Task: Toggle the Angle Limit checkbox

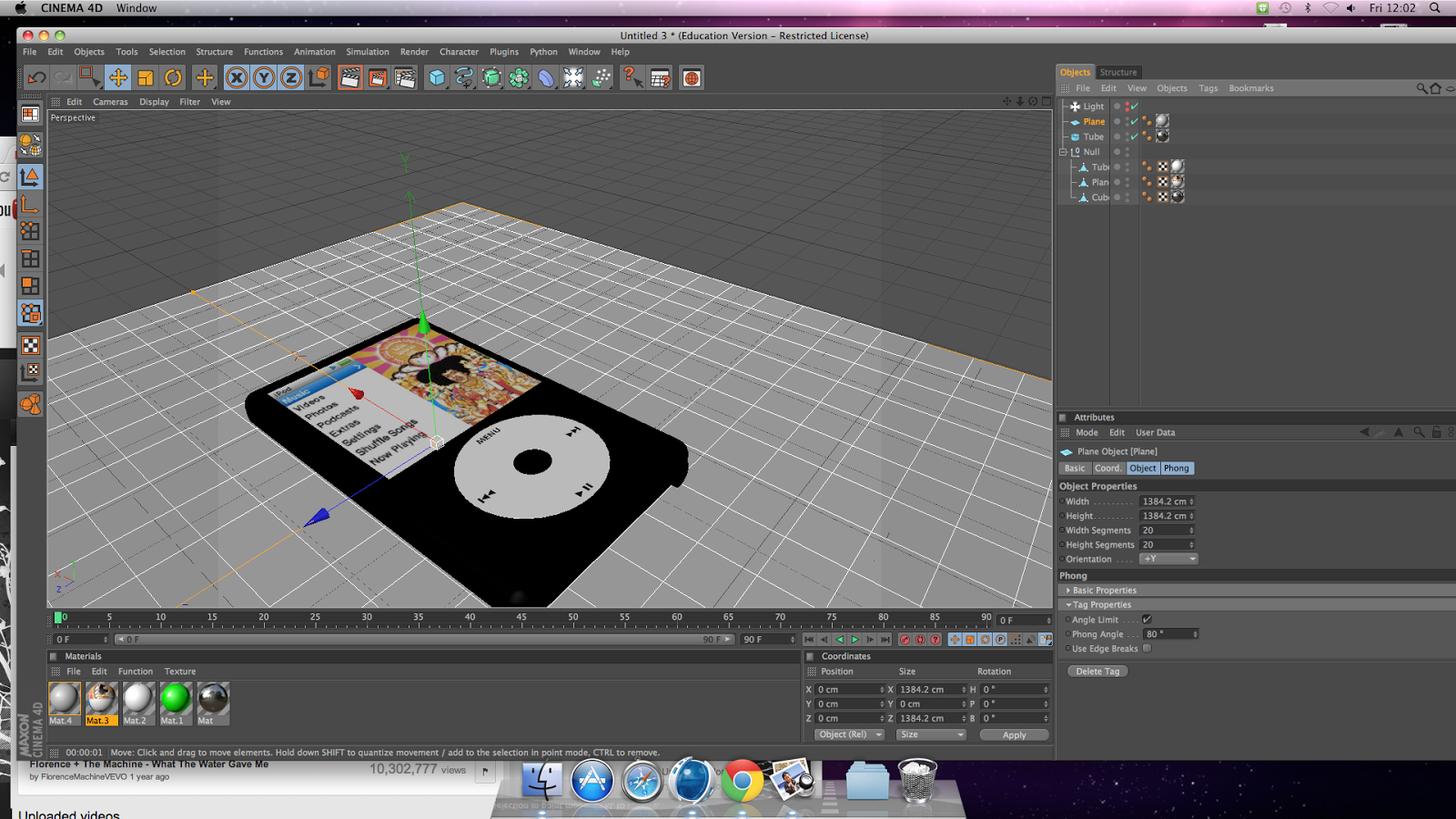Action: click(x=1147, y=620)
